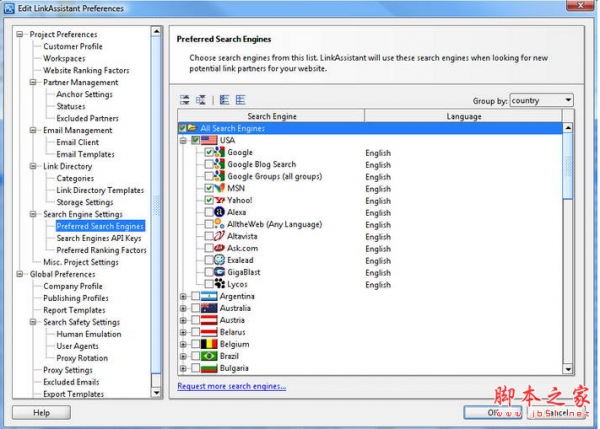Viewport: 600px width, 429px height.
Task: Enable the Alexa checkbox
Action: pyautogui.click(x=209, y=212)
